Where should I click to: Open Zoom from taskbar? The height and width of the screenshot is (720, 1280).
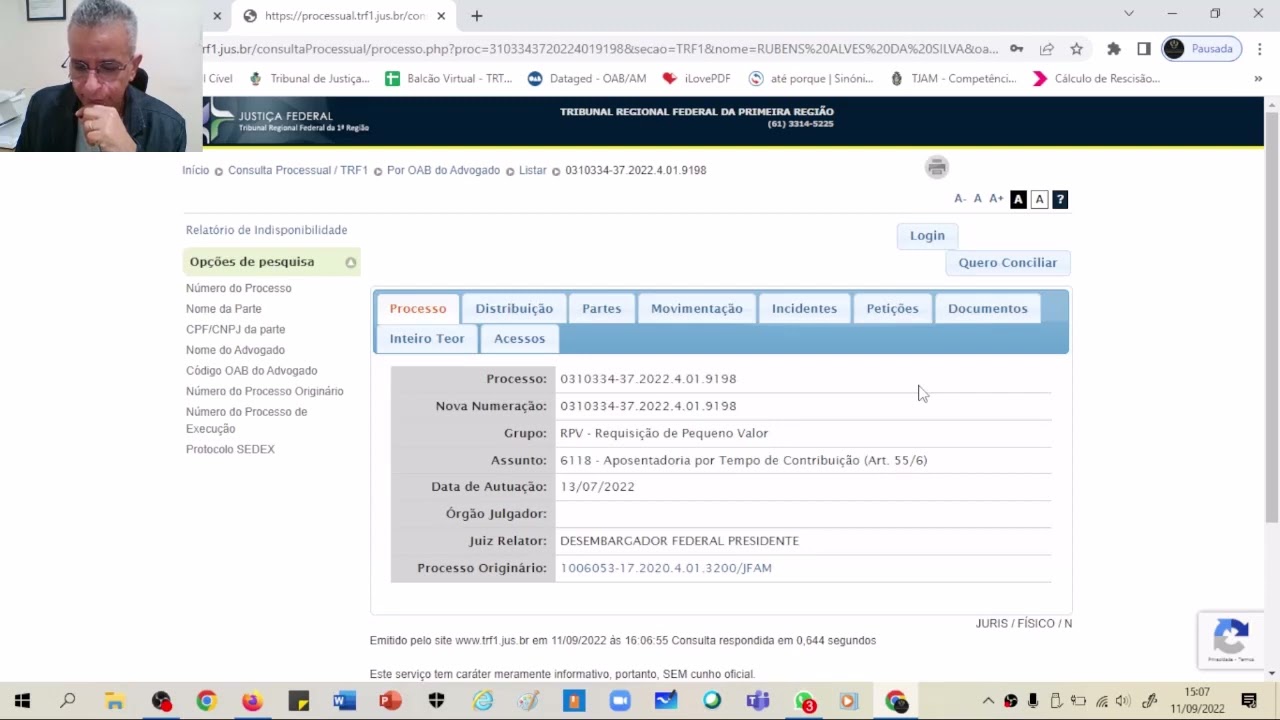tap(620, 701)
